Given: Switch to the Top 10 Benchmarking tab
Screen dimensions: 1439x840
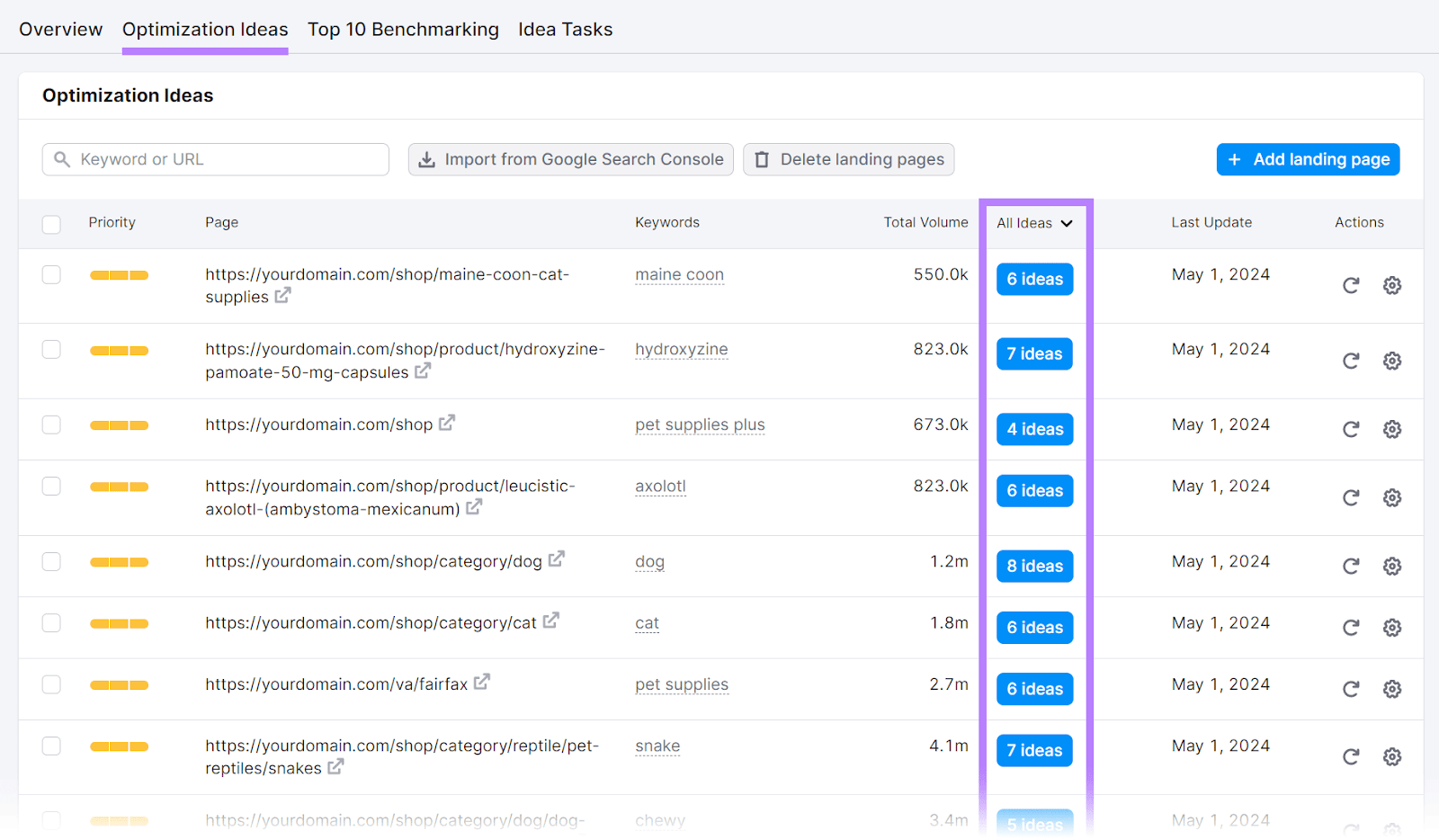Looking at the screenshot, I should [403, 29].
